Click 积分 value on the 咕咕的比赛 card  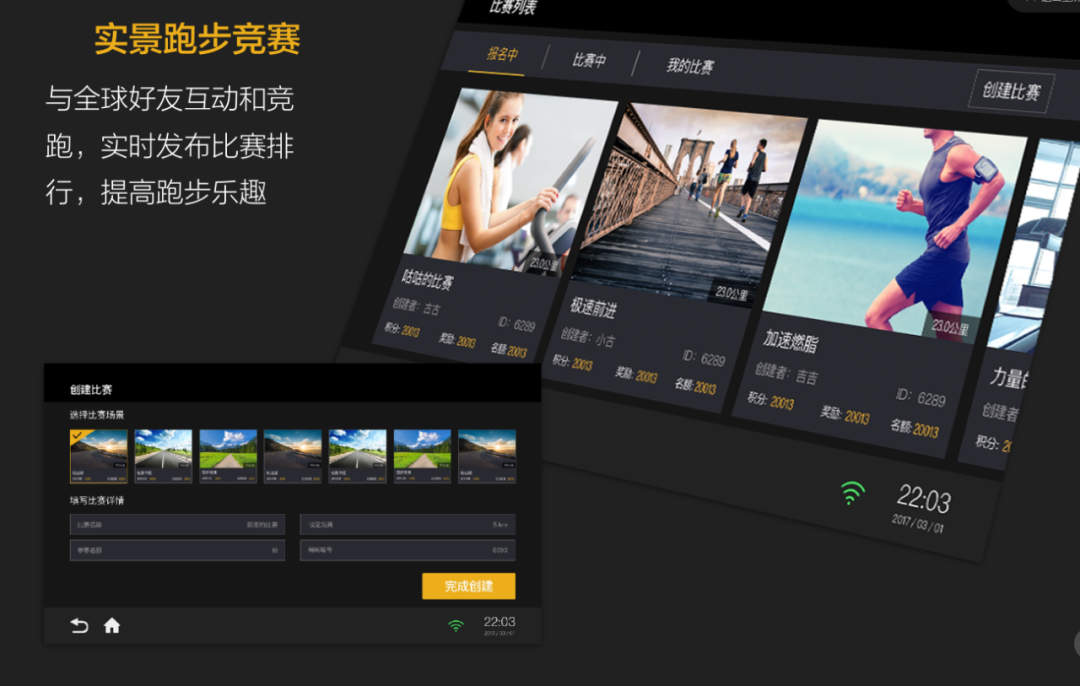tap(411, 332)
